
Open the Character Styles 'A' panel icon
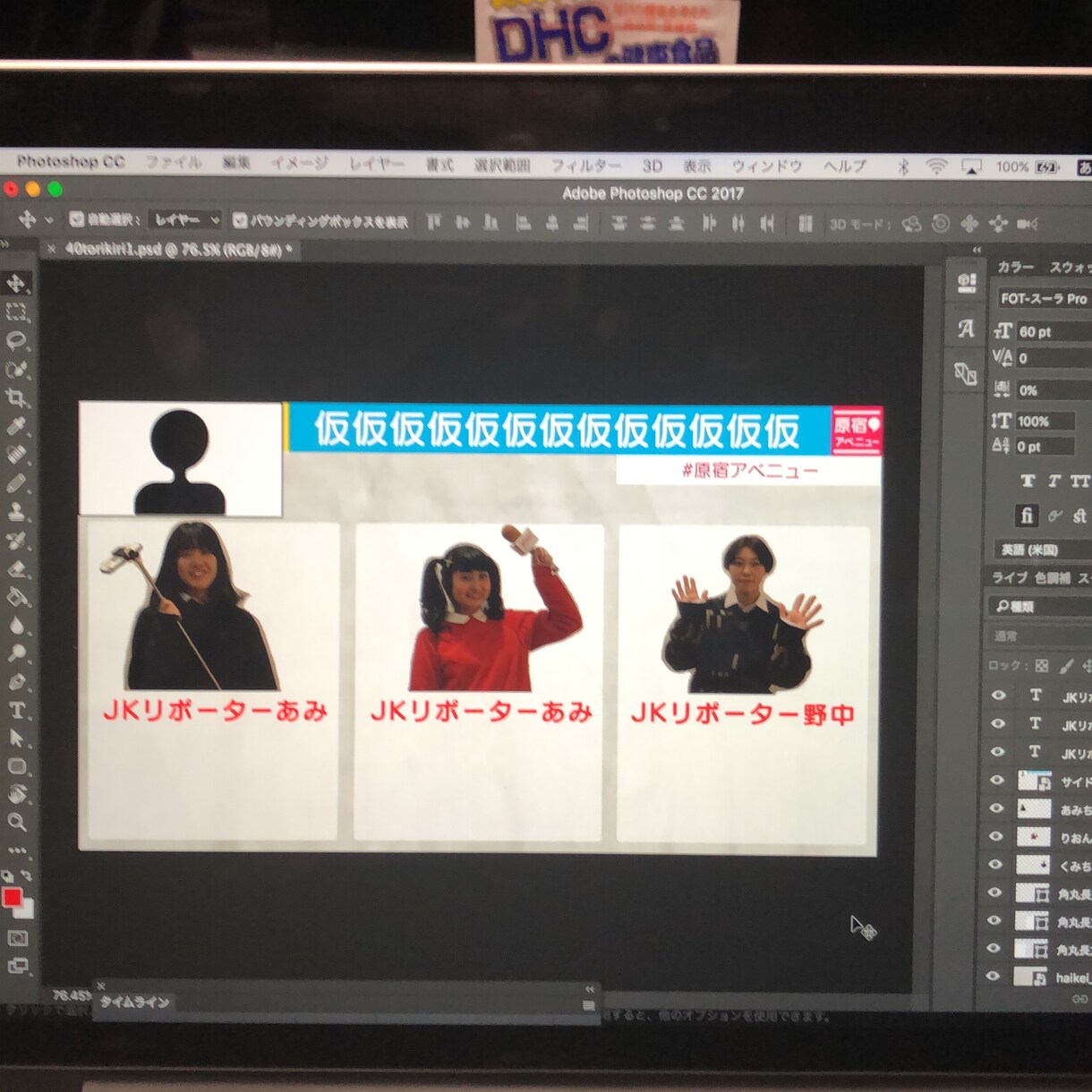(965, 329)
